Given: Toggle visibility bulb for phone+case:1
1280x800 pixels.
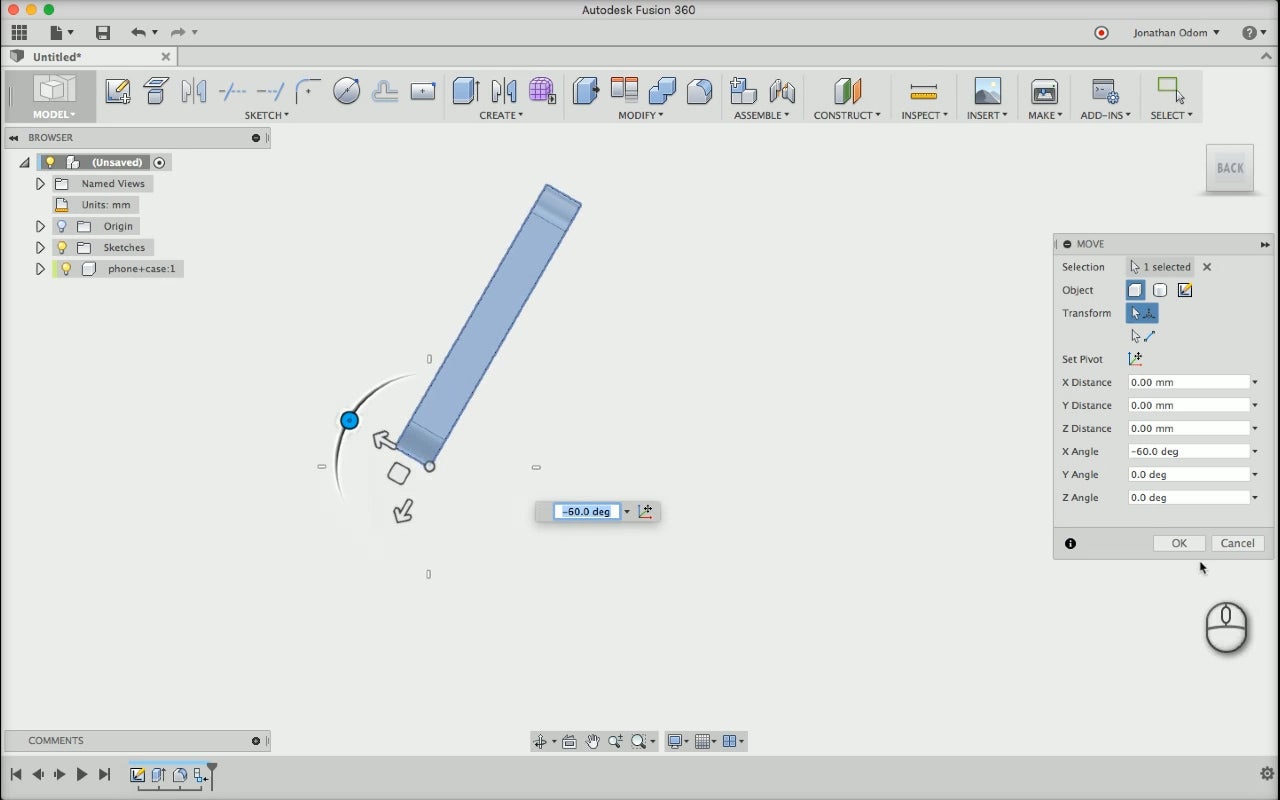Looking at the screenshot, I should 66,269.
